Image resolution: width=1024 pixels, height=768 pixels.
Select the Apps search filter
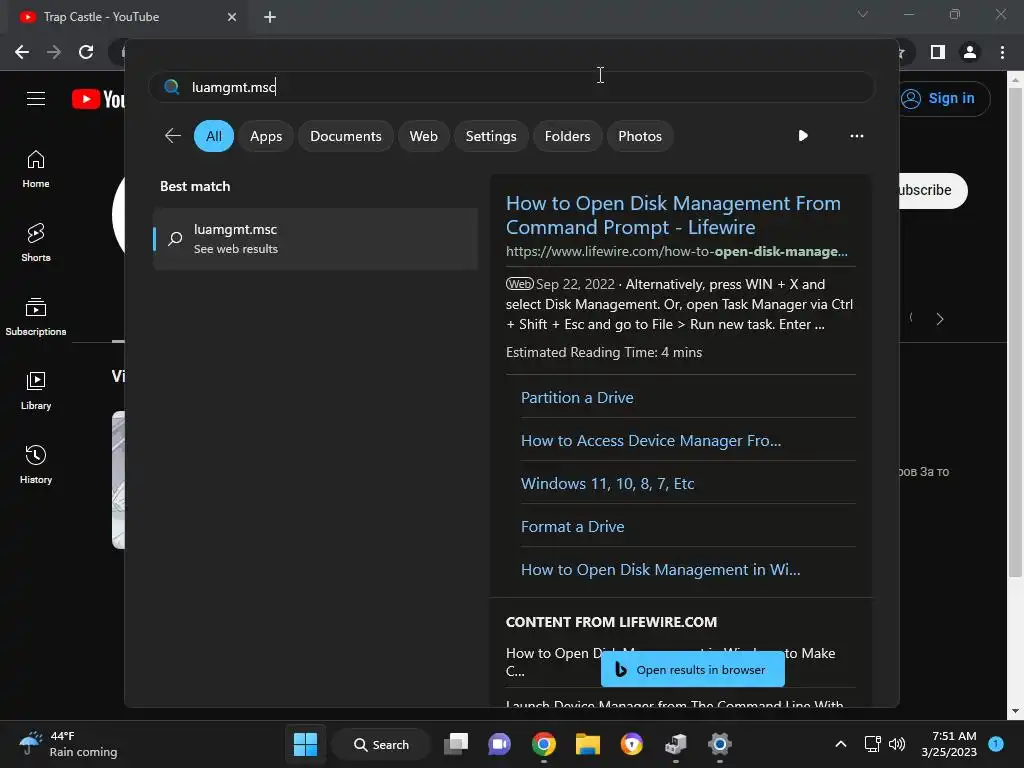click(x=266, y=136)
